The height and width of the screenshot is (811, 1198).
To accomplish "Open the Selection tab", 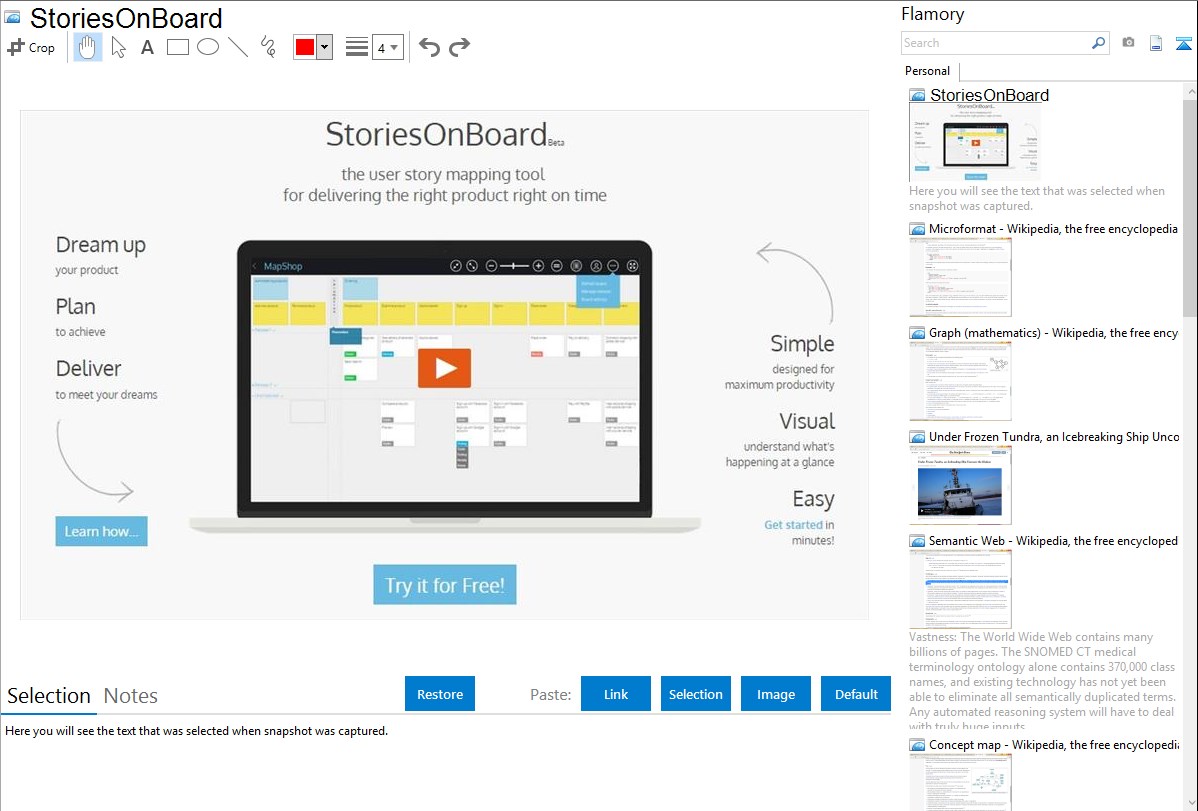I will click(x=49, y=696).
